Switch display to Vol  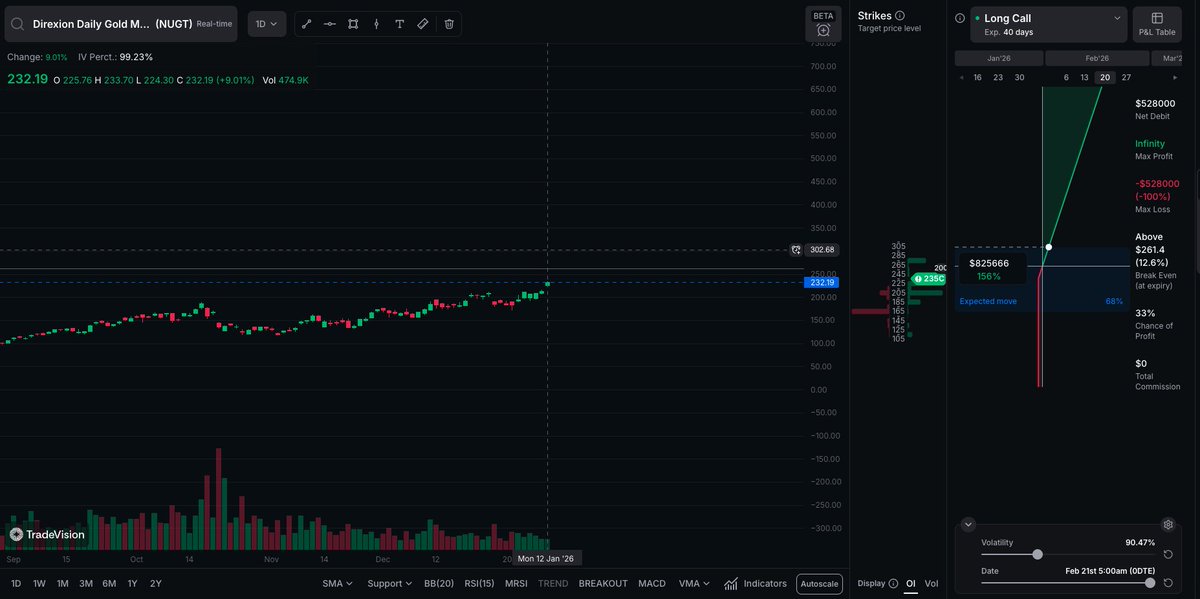pos(931,583)
